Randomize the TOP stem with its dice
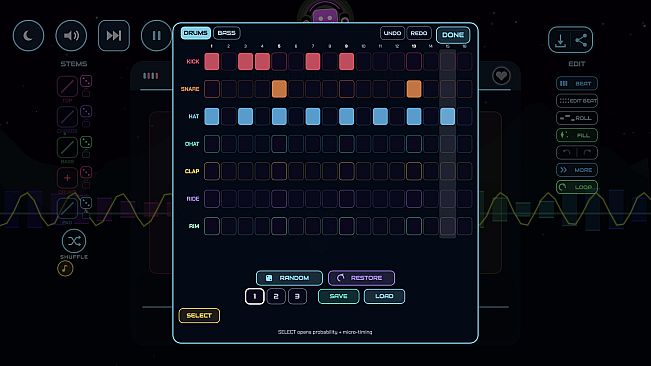Image resolution: width=651 pixels, height=366 pixels. click(x=86, y=81)
